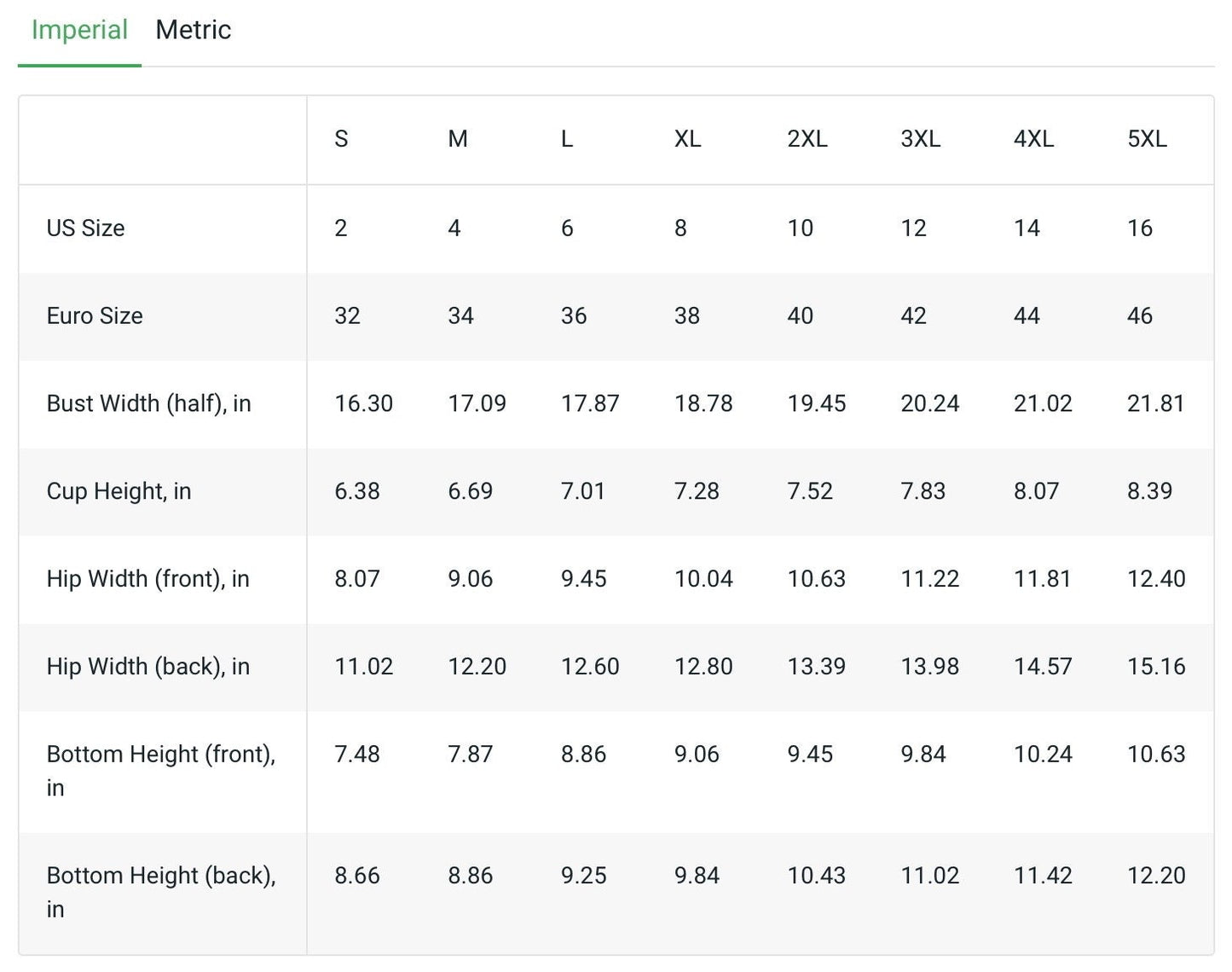Click the XL column header

pos(687,139)
